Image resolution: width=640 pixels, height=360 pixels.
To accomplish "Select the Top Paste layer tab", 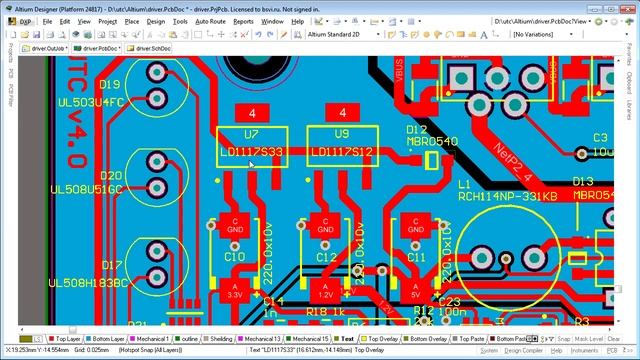I will [x=468, y=339].
